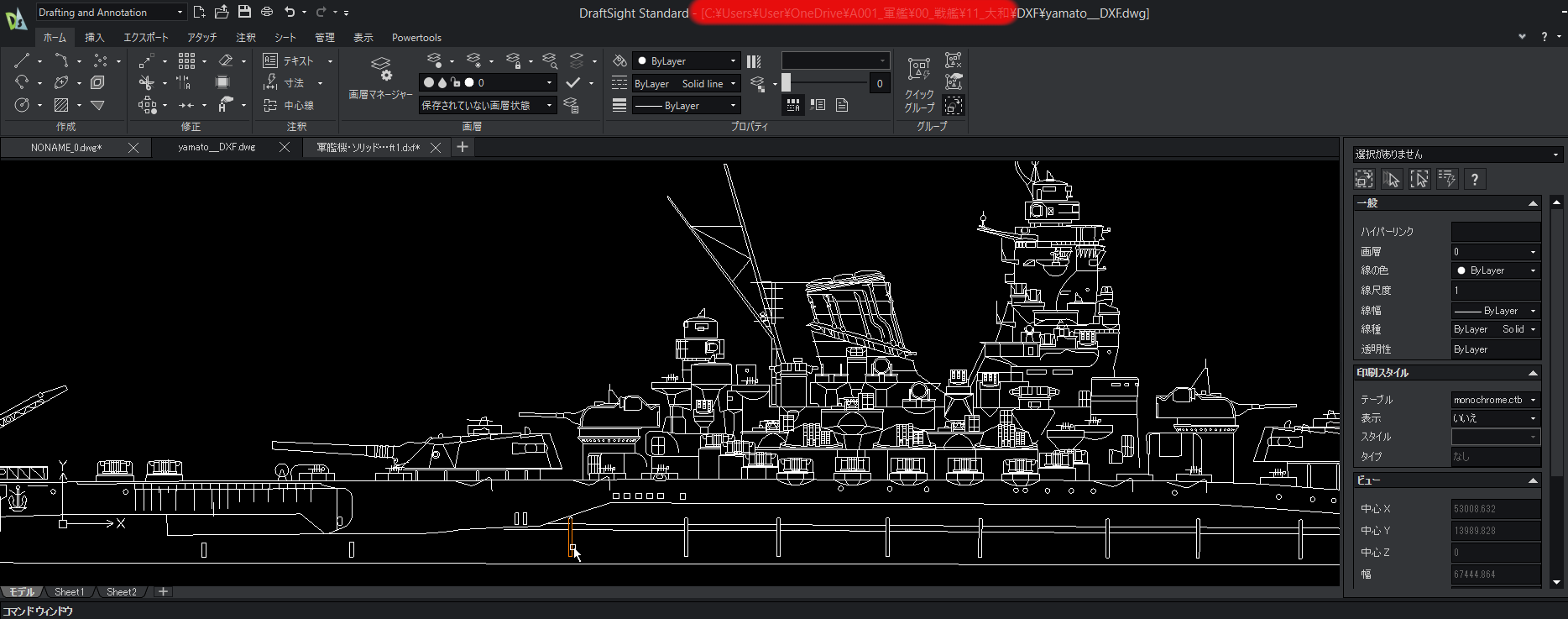The width and height of the screenshot is (1568, 619).
Task: Switch to the yamato__DXF.dwg document tab
Action: click(x=217, y=147)
